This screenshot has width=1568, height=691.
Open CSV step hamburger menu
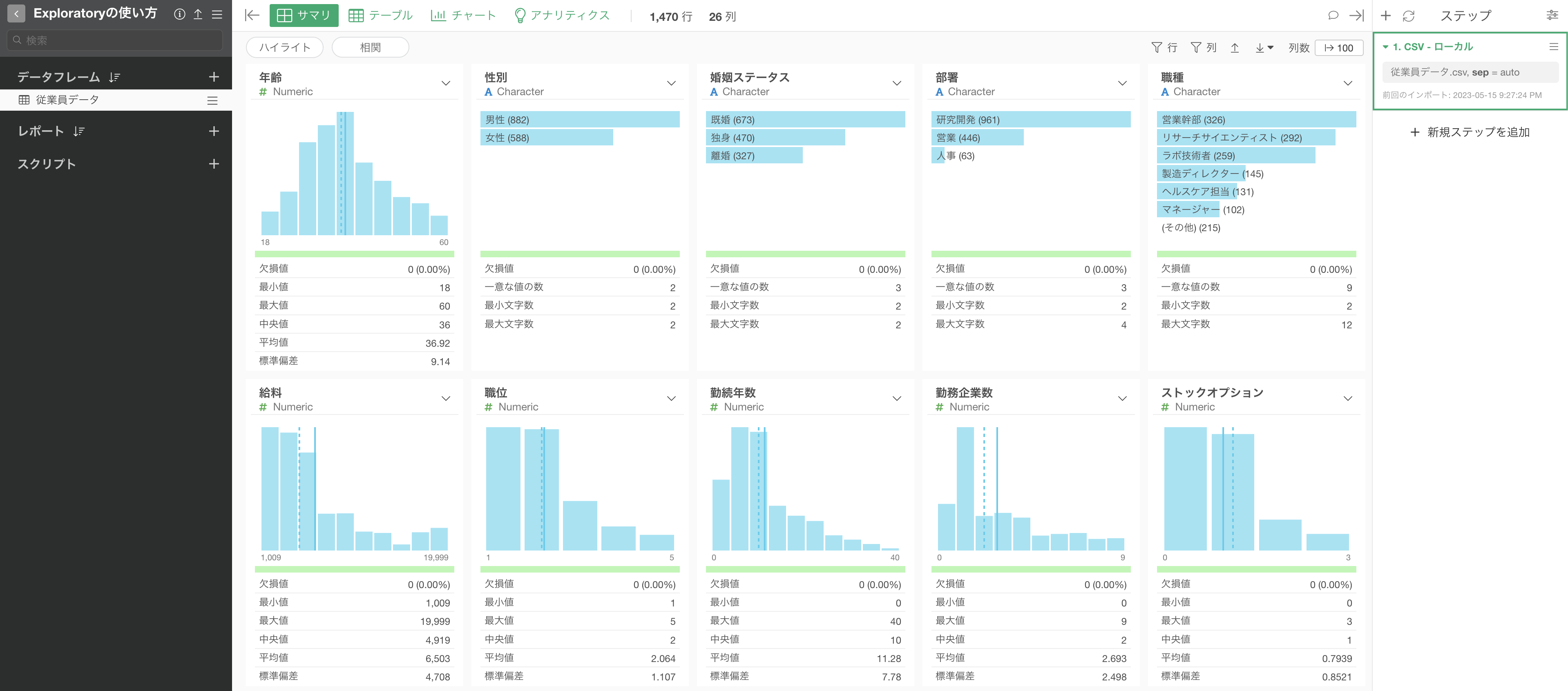click(x=1554, y=47)
